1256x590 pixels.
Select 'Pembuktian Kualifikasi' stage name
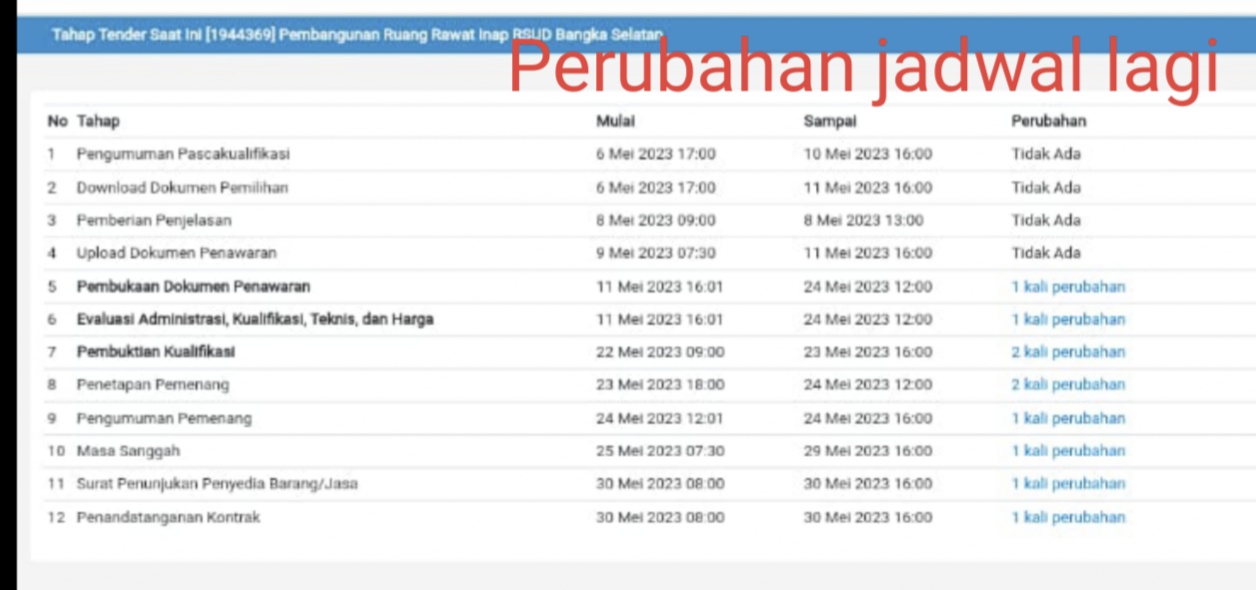156,352
